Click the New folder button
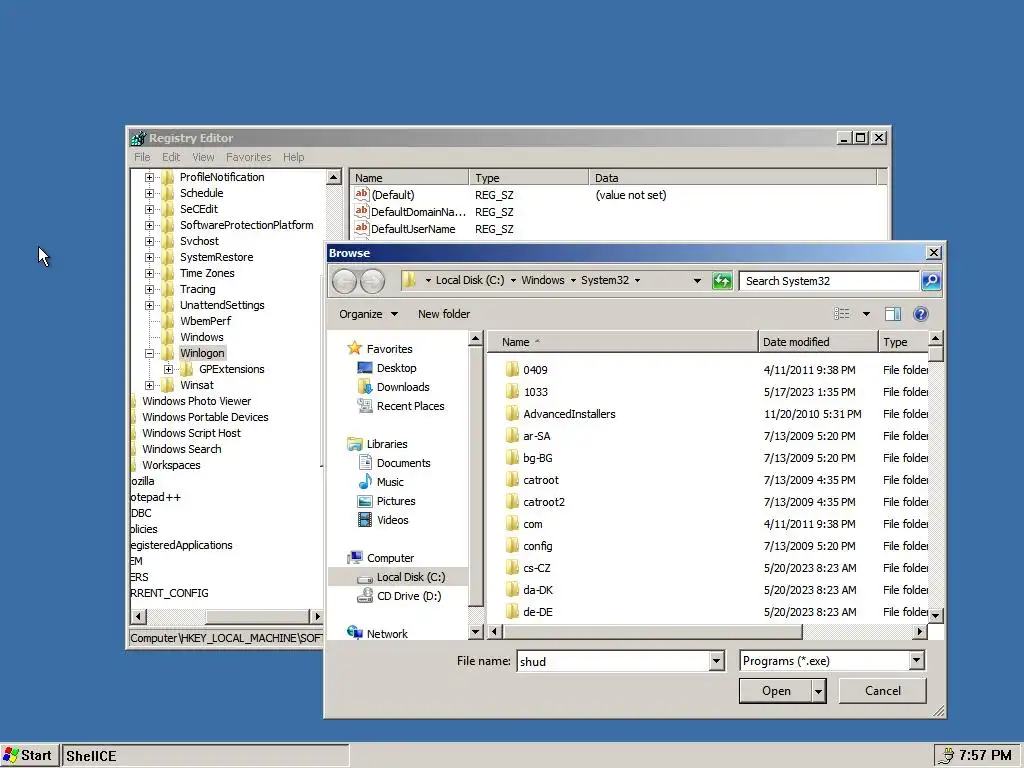The width and height of the screenshot is (1024, 768). click(x=444, y=314)
